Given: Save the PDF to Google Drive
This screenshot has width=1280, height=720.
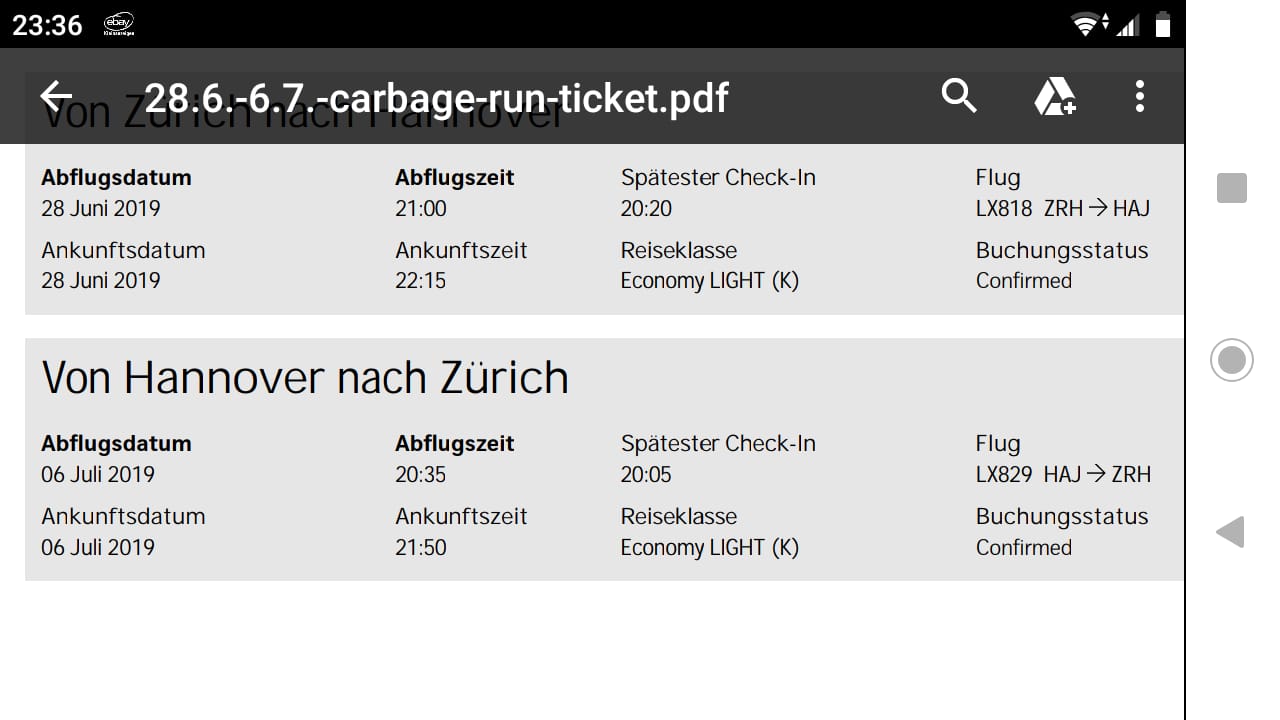Looking at the screenshot, I should coord(1054,97).
